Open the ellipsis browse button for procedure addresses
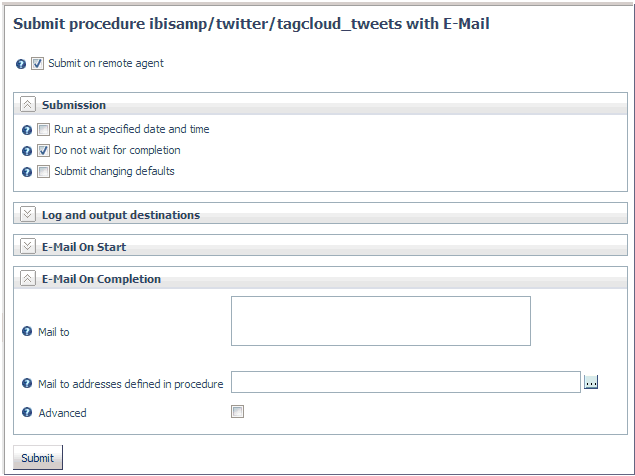 point(591,382)
